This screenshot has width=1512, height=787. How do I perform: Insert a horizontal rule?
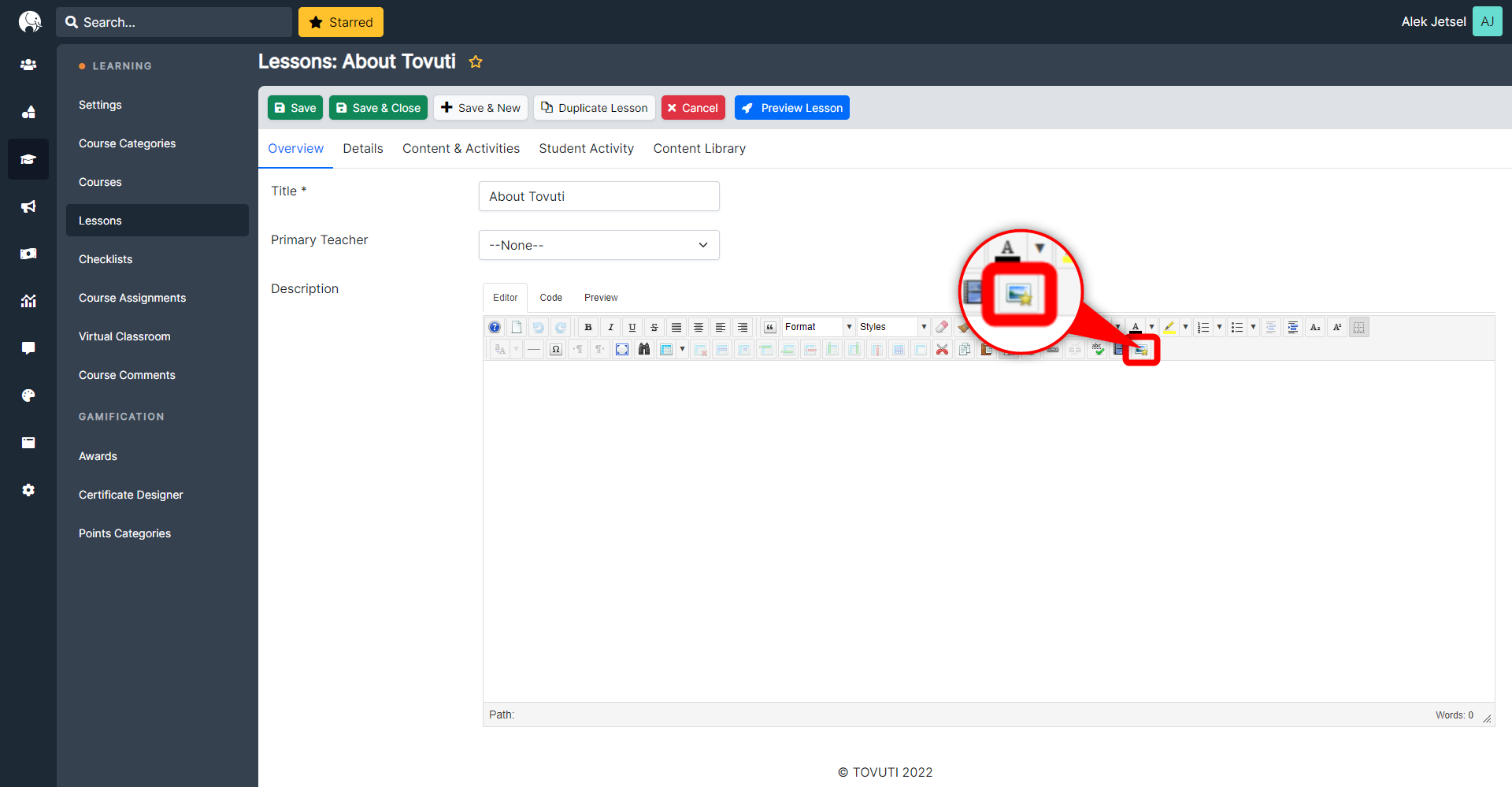534,349
